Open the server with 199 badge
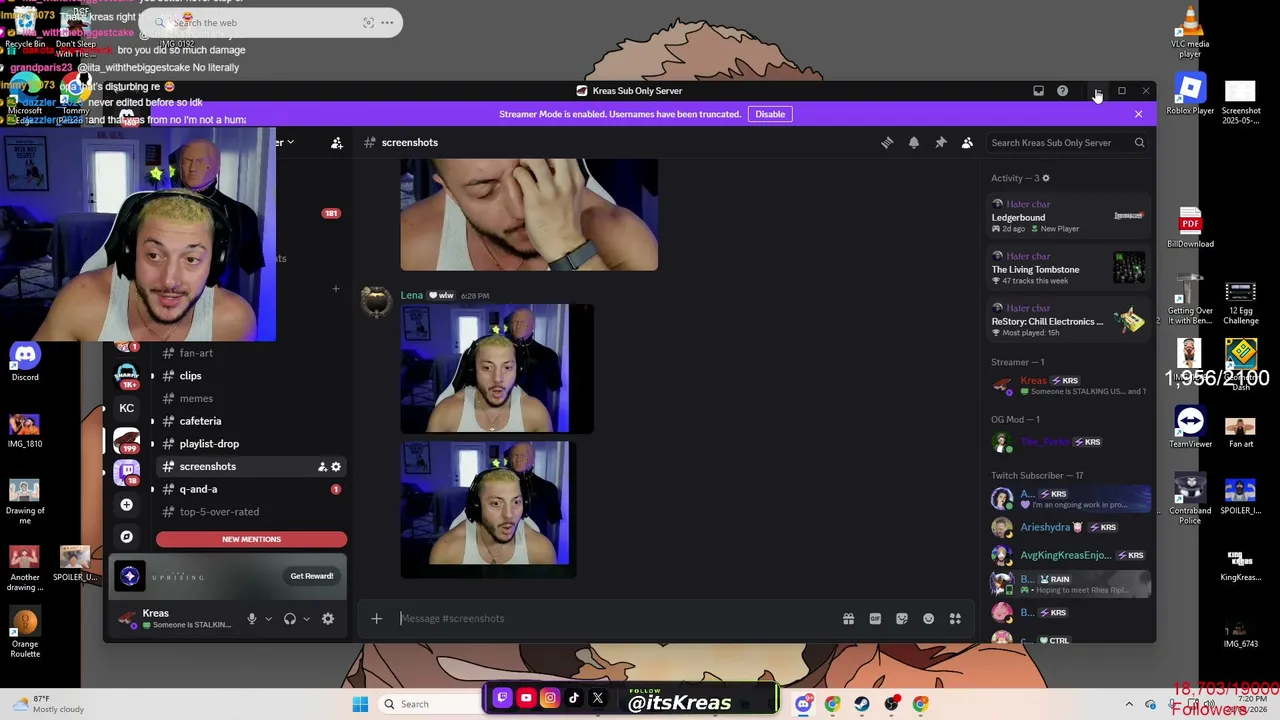 tap(127, 439)
